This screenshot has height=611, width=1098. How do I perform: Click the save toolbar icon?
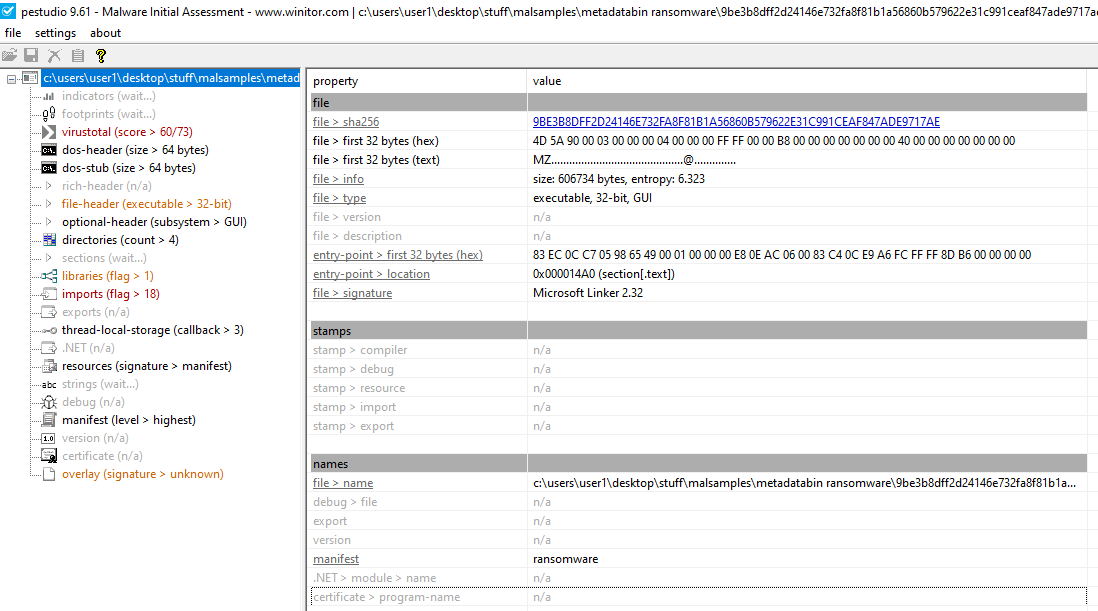click(x=32, y=55)
